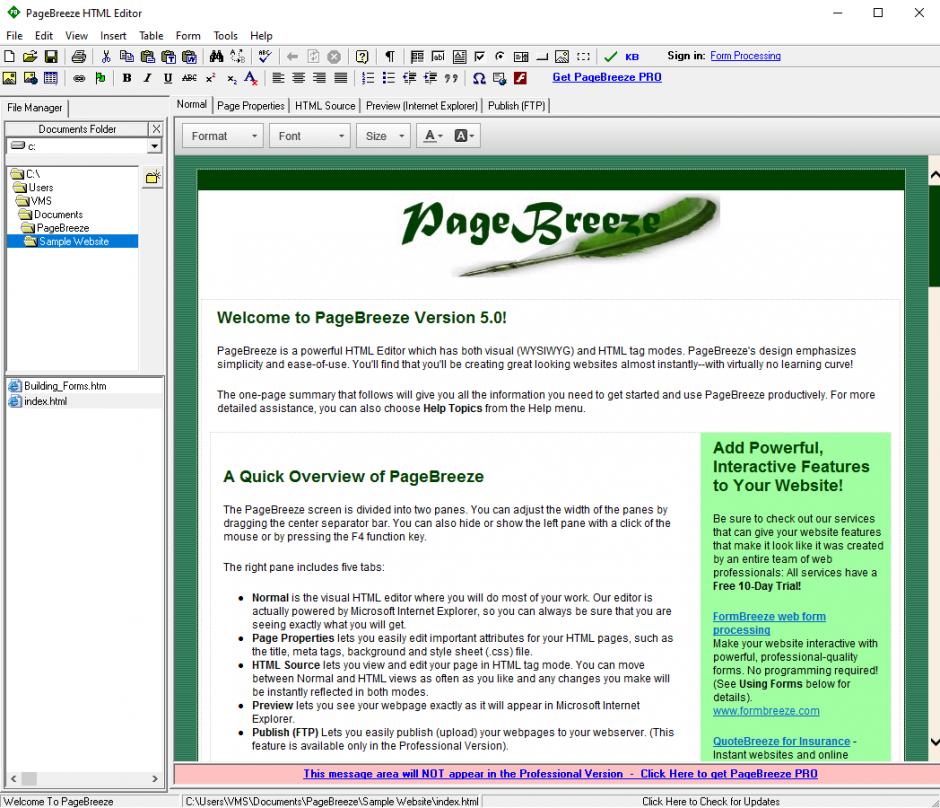Open the Insert menu

pyautogui.click(x=113, y=36)
